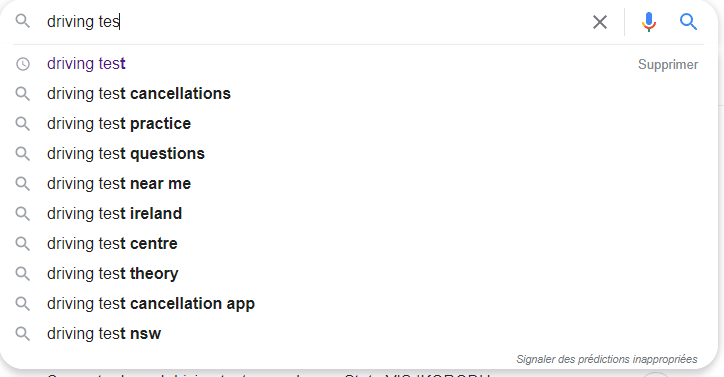Choose "driving test centre" suggestion

(358, 243)
